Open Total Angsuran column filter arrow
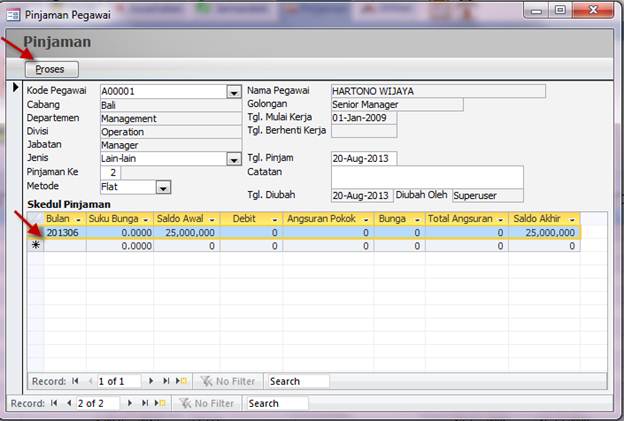Image resolution: width=624 pixels, height=421 pixels. tap(500, 220)
